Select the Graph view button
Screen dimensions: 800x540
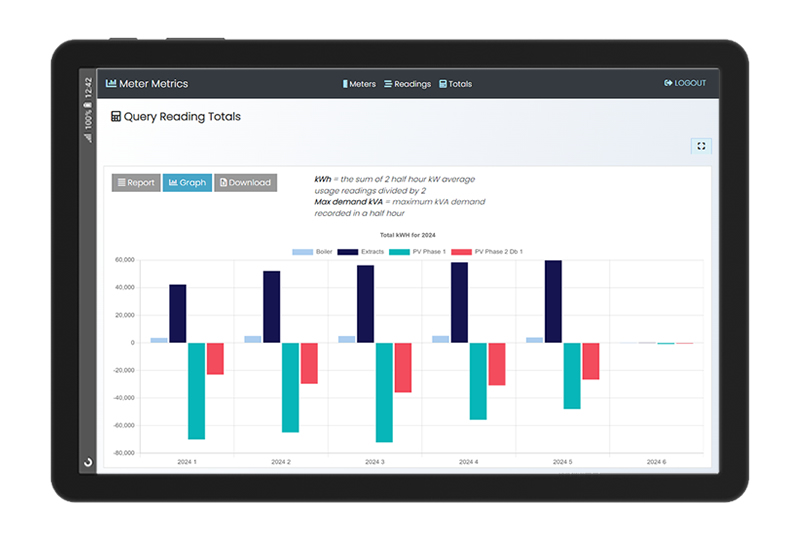(x=187, y=183)
